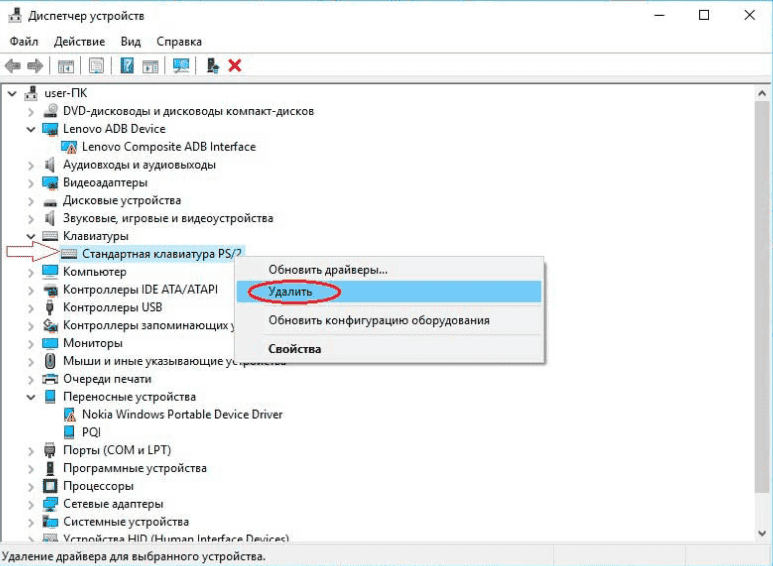Click the Lenovo ADB Device monitor icon
The width and height of the screenshot is (773, 566).
point(50,129)
